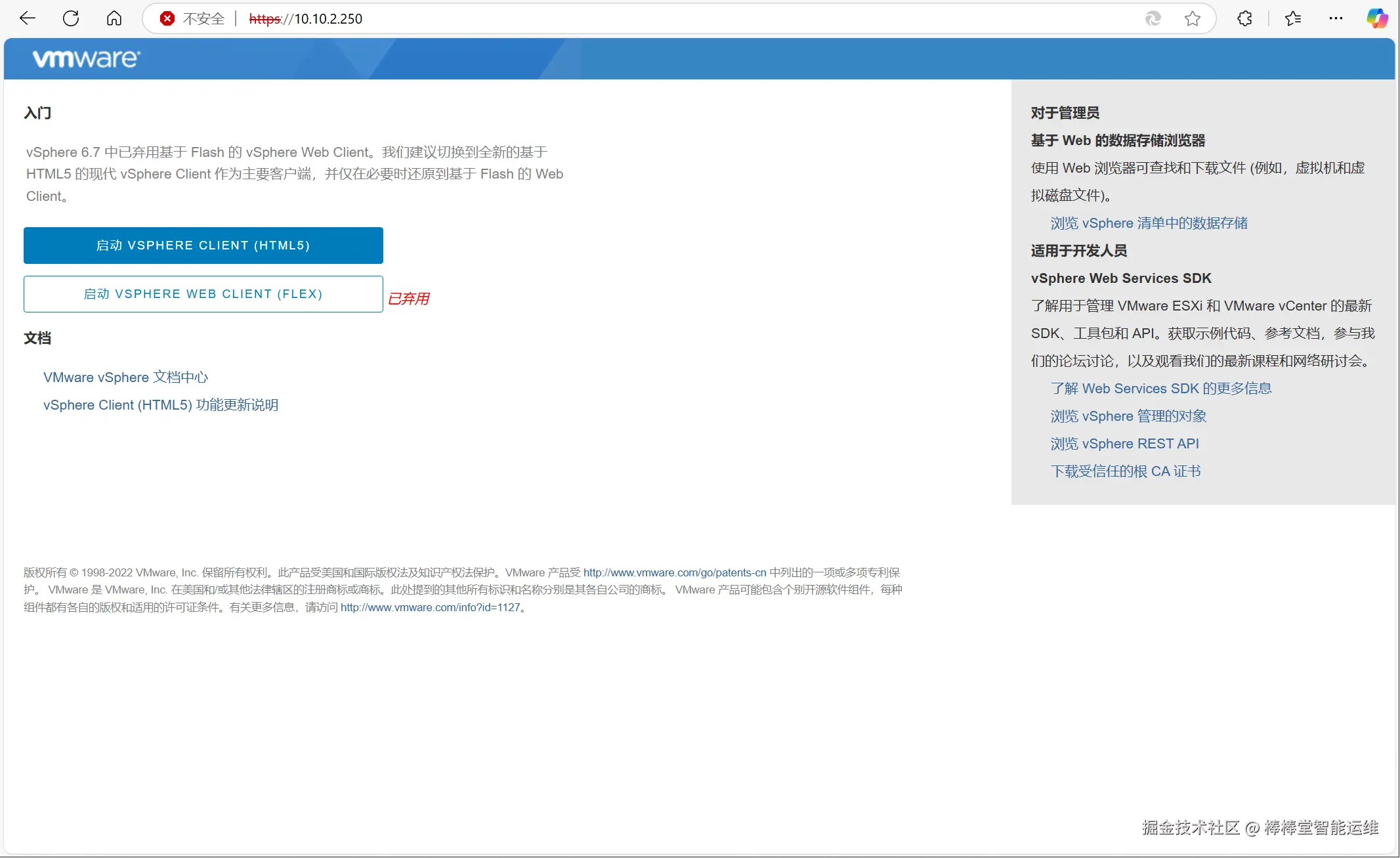Open the browser extensions puzzle icon
Viewport: 1400px width, 858px height.
click(x=1244, y=18)
